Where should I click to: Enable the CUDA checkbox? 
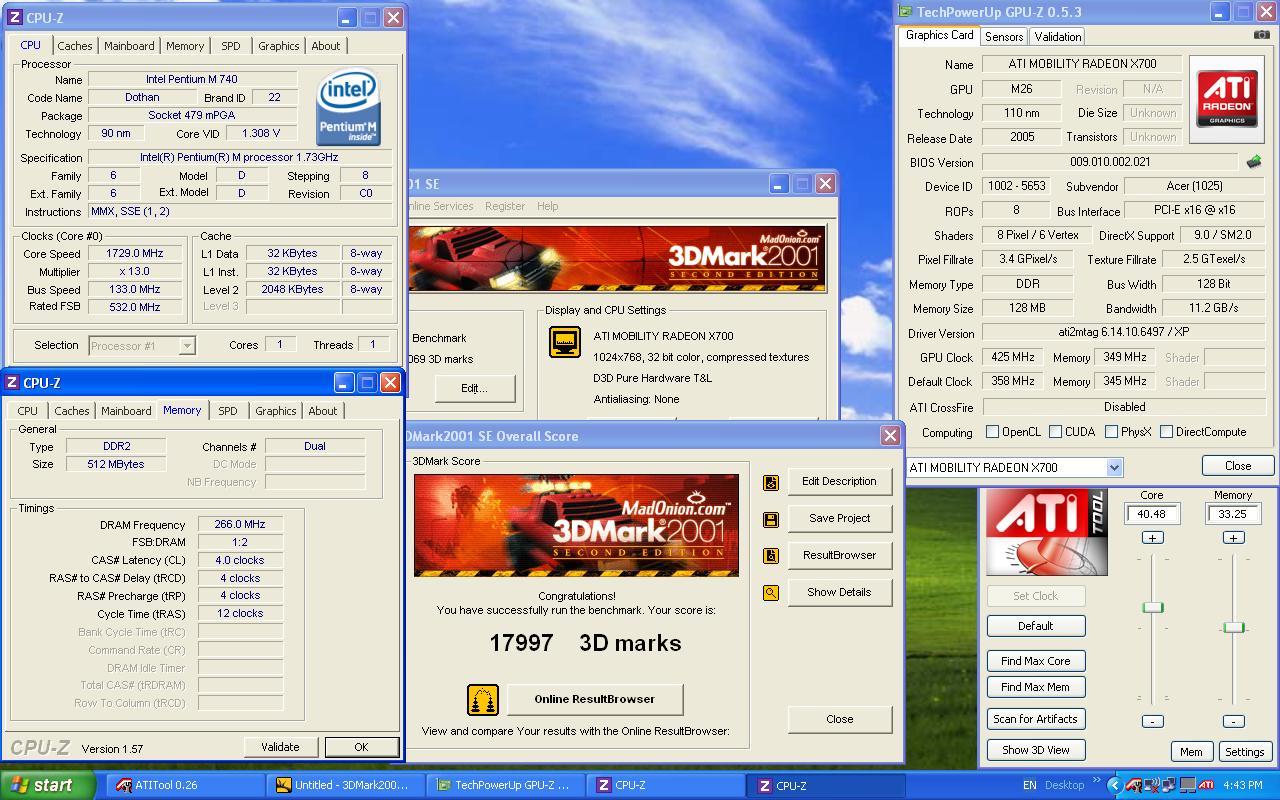click(x=1055, y=432)
